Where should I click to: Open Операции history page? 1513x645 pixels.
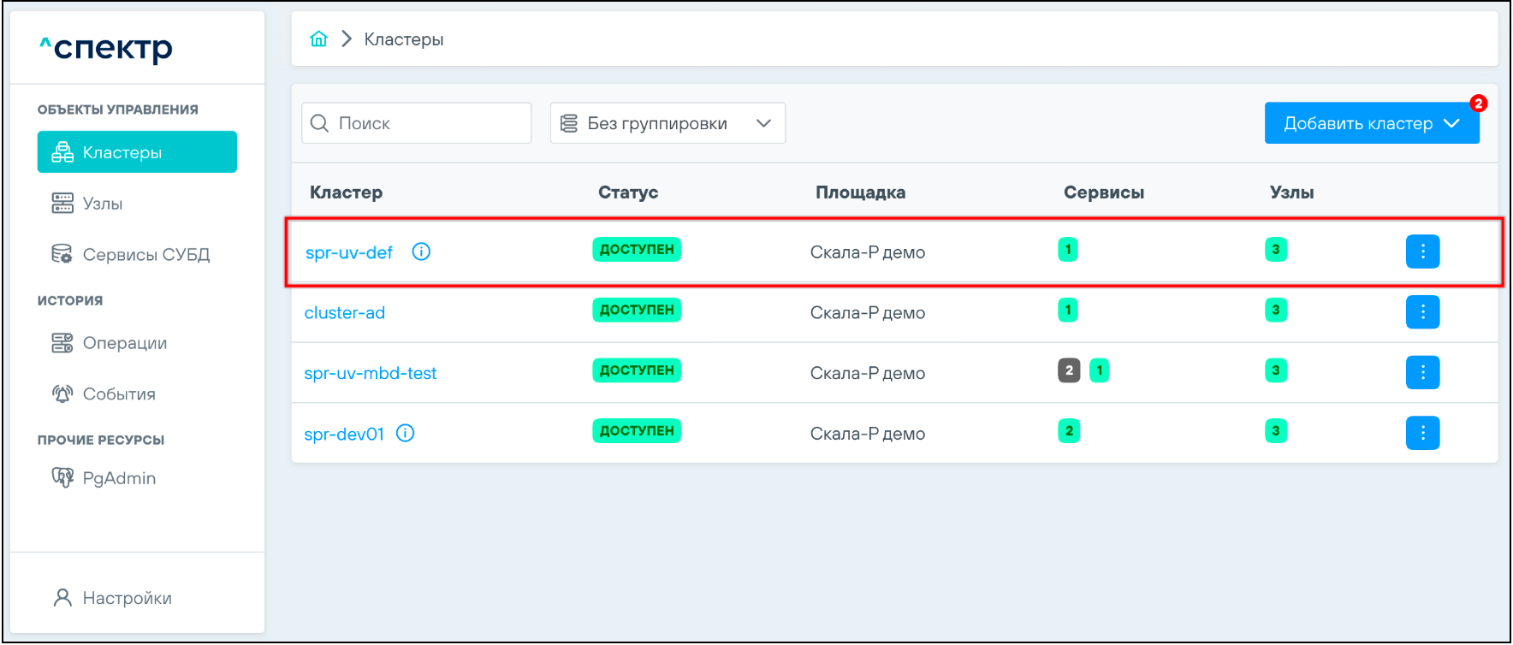(x=124, y=343)
